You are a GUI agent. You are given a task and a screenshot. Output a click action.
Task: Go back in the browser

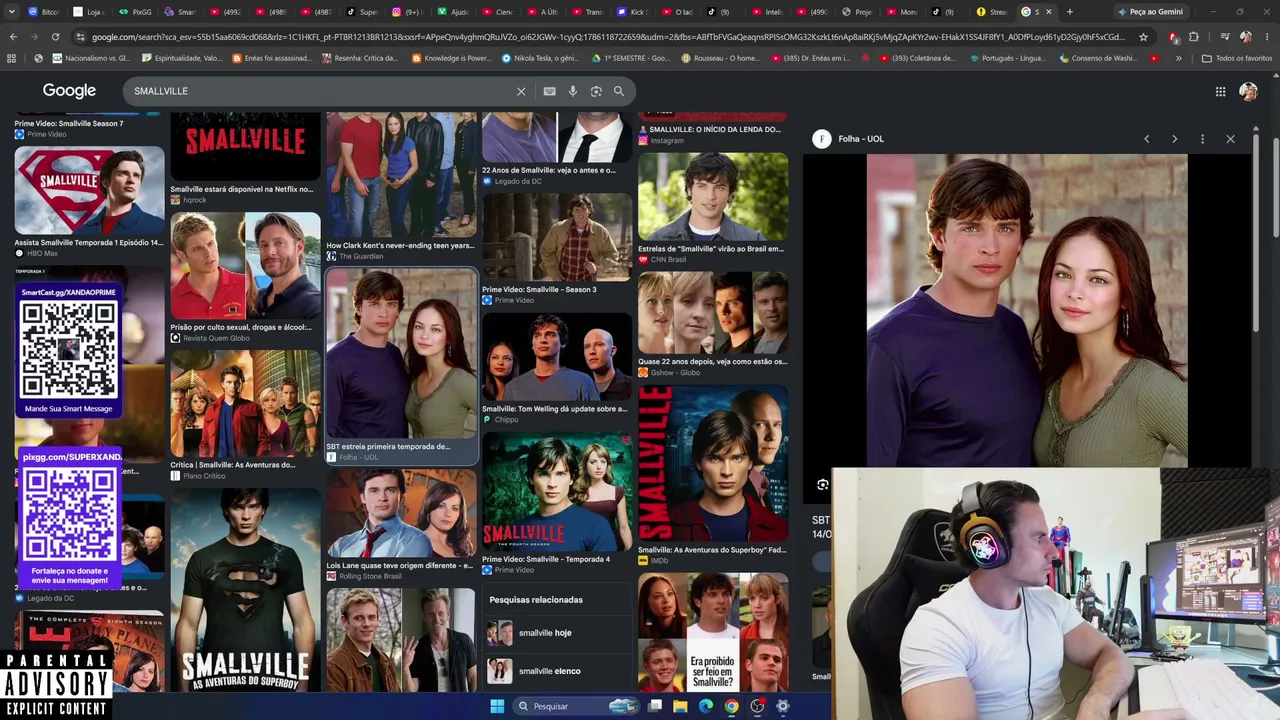click(13, 37)
